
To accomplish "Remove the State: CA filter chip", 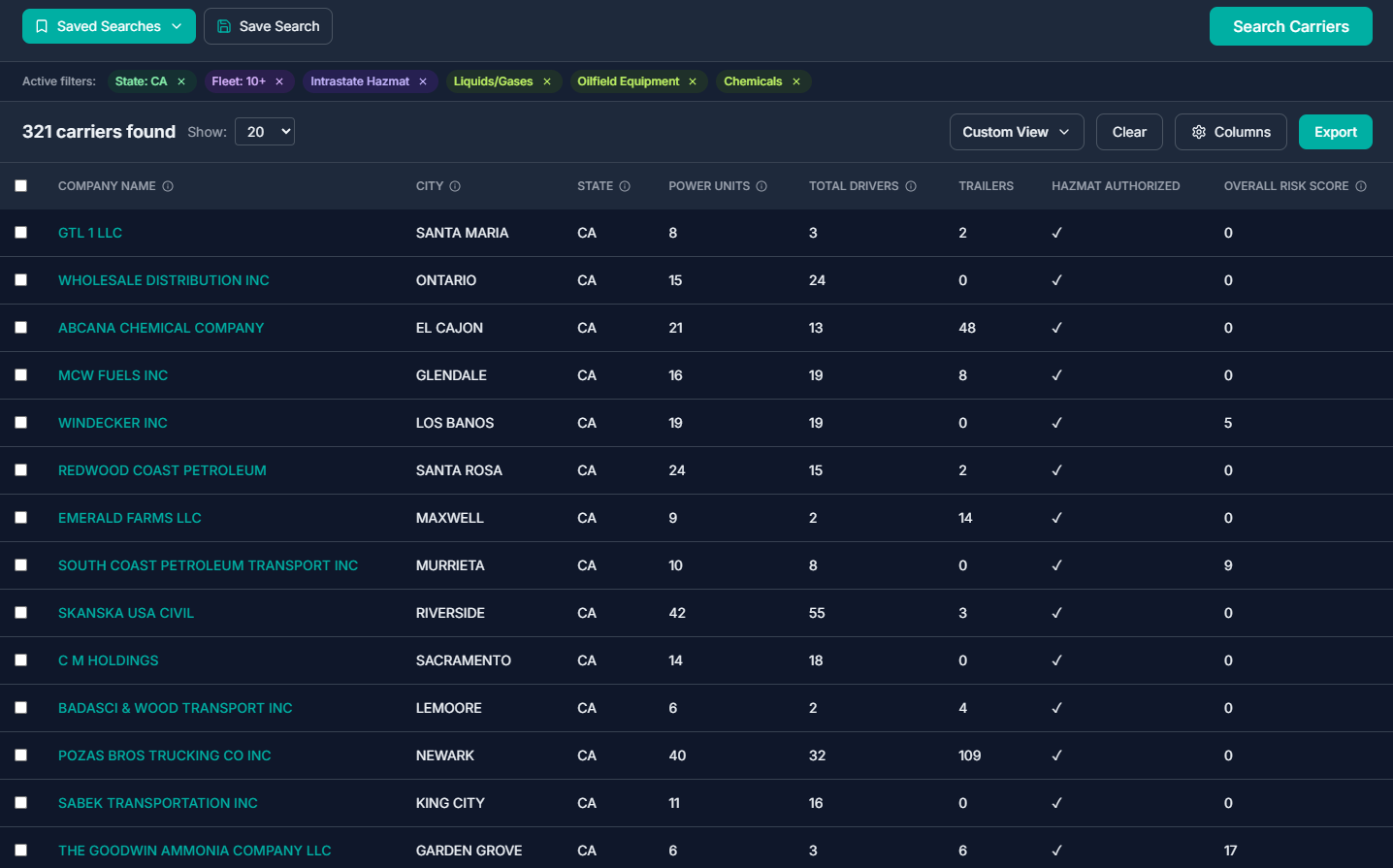I will pos(181,81).
